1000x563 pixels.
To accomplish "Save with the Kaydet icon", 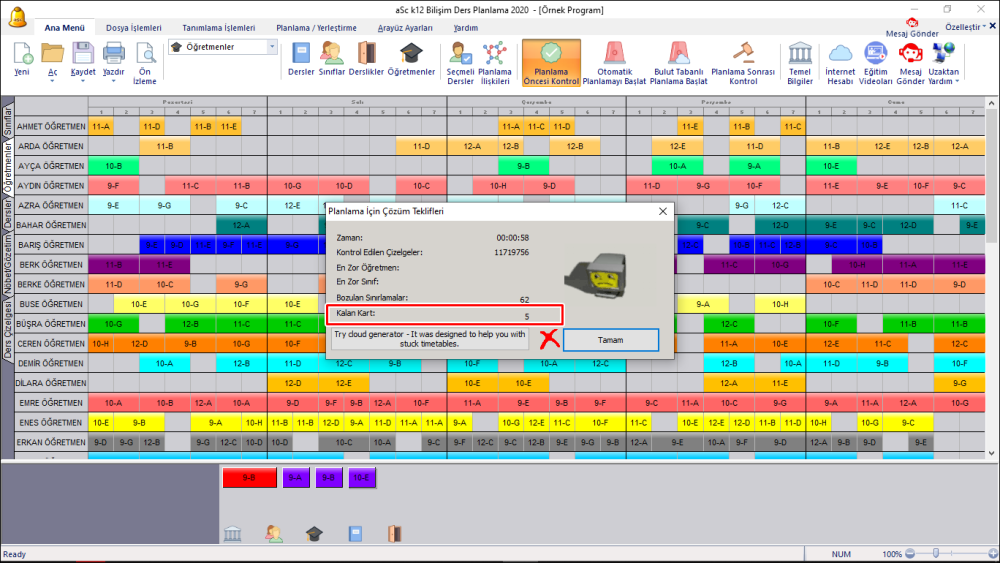I will [x=83, y=55].
